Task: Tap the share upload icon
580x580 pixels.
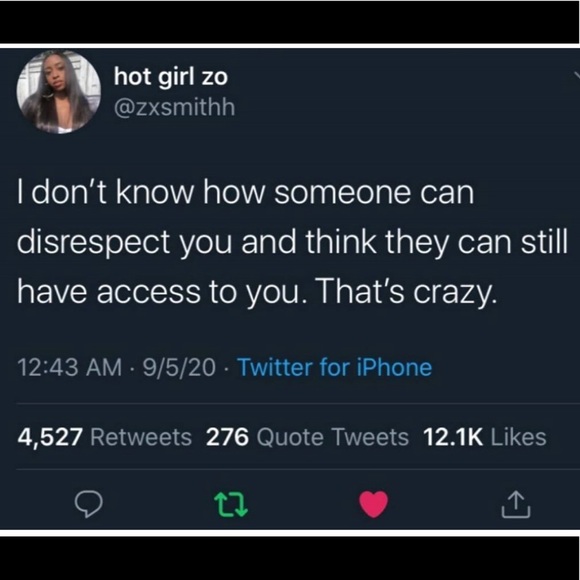Action: [516, 505]
